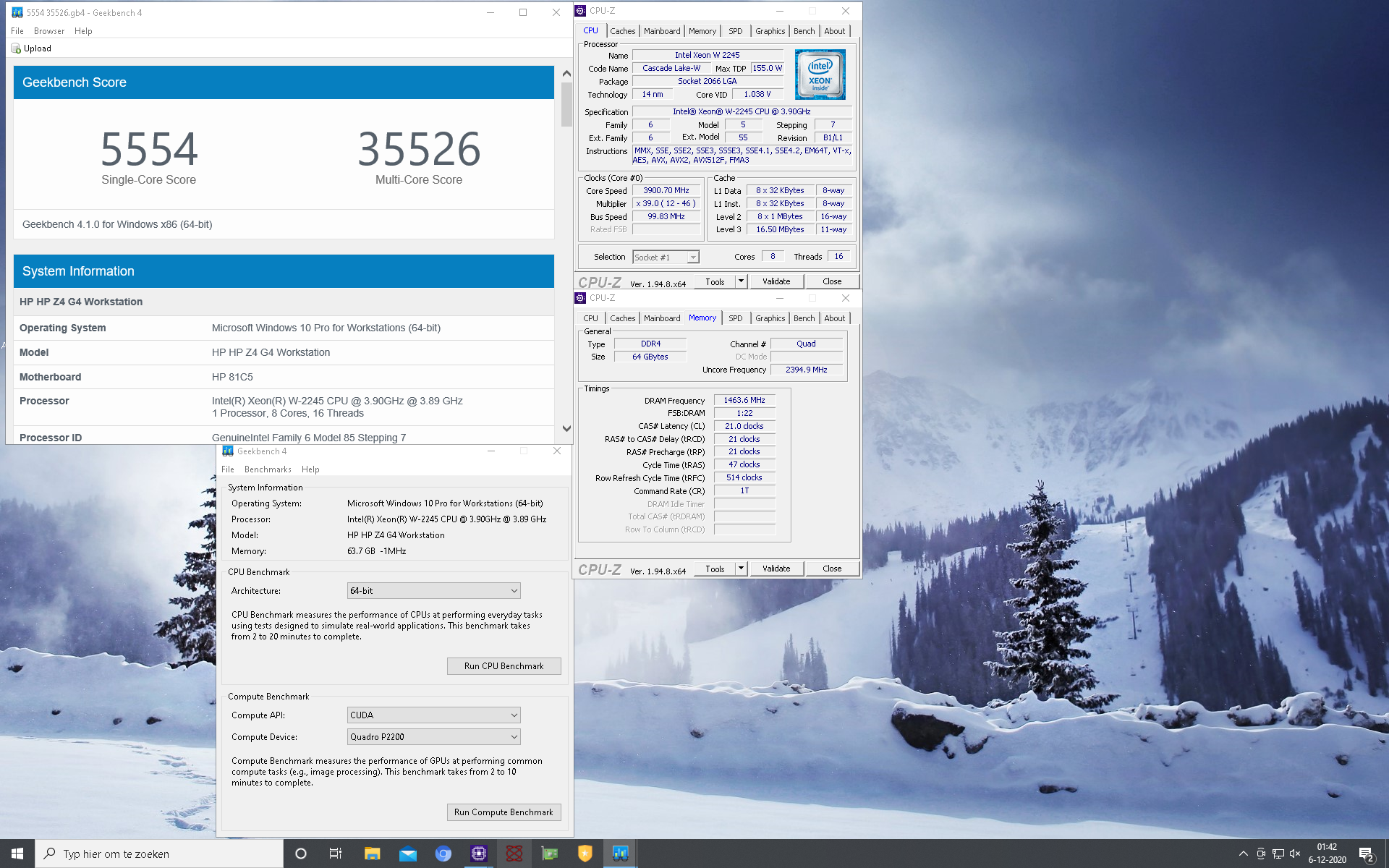Image resolution: width=1389 pixels, height=868 pixels.
Task: Open Task View on the taskbar
Action: coord(336,854)
